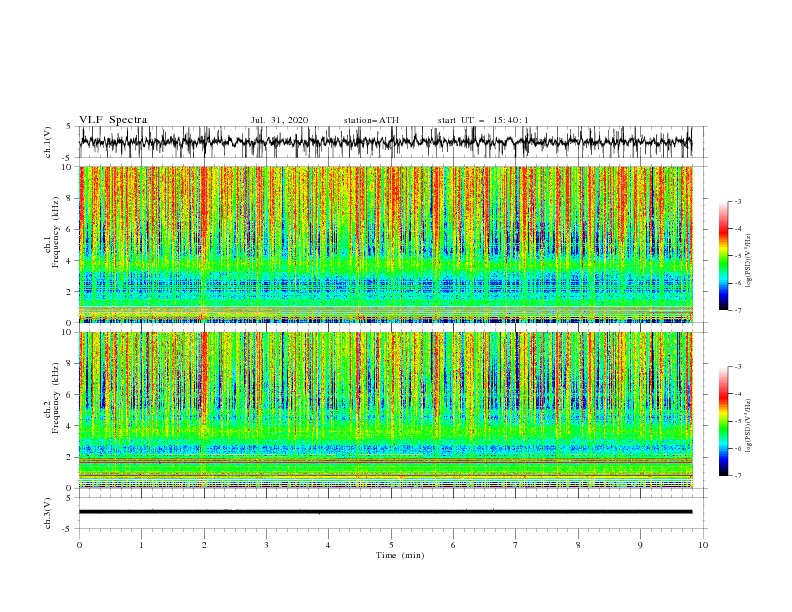Click the ch.1 frequency axis "8" tick label
This screenshot has height=612, width=792.
click(70, 198)
